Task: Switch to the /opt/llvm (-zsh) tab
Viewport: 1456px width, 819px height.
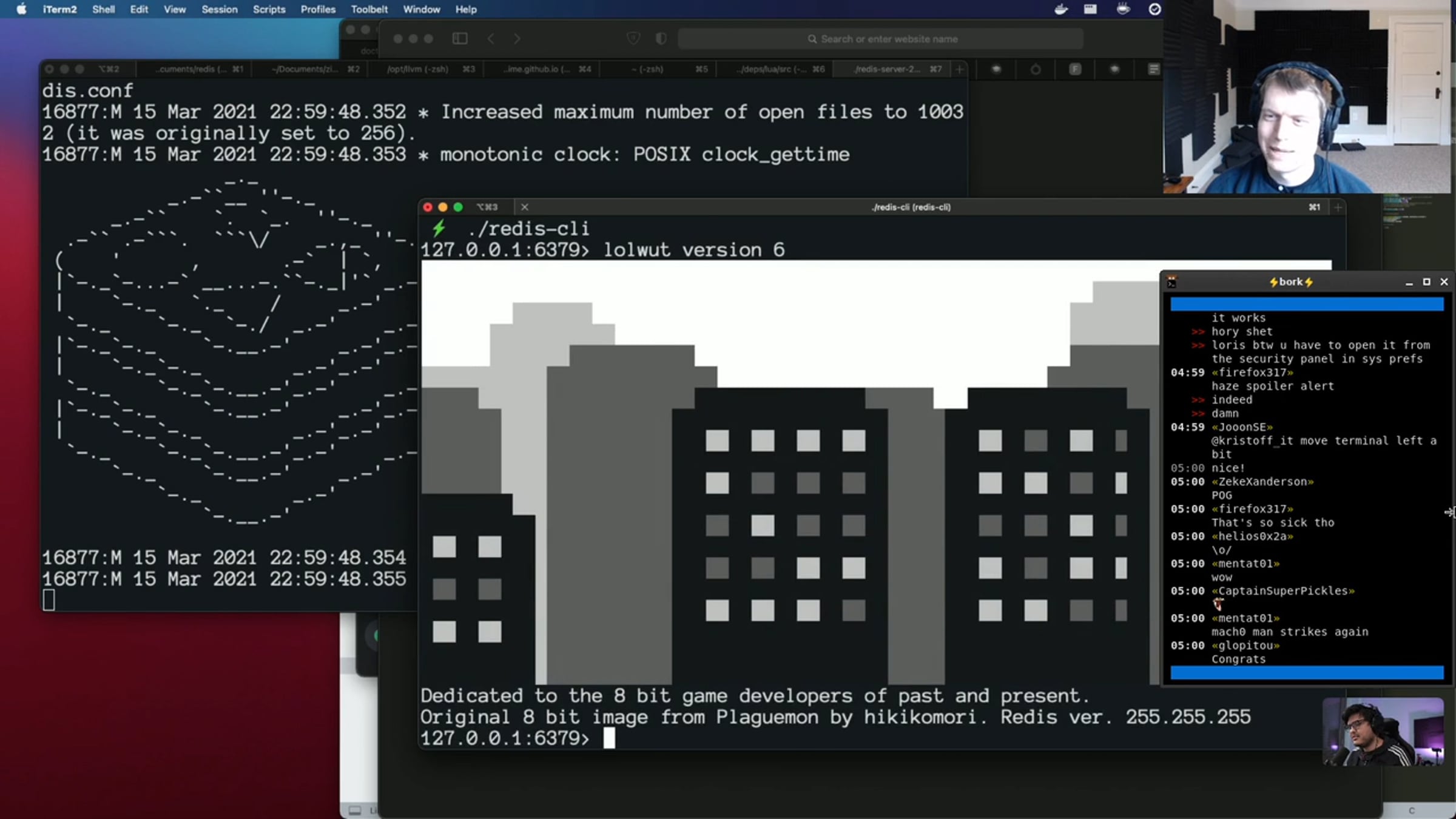Action: (x=425, y=69)
